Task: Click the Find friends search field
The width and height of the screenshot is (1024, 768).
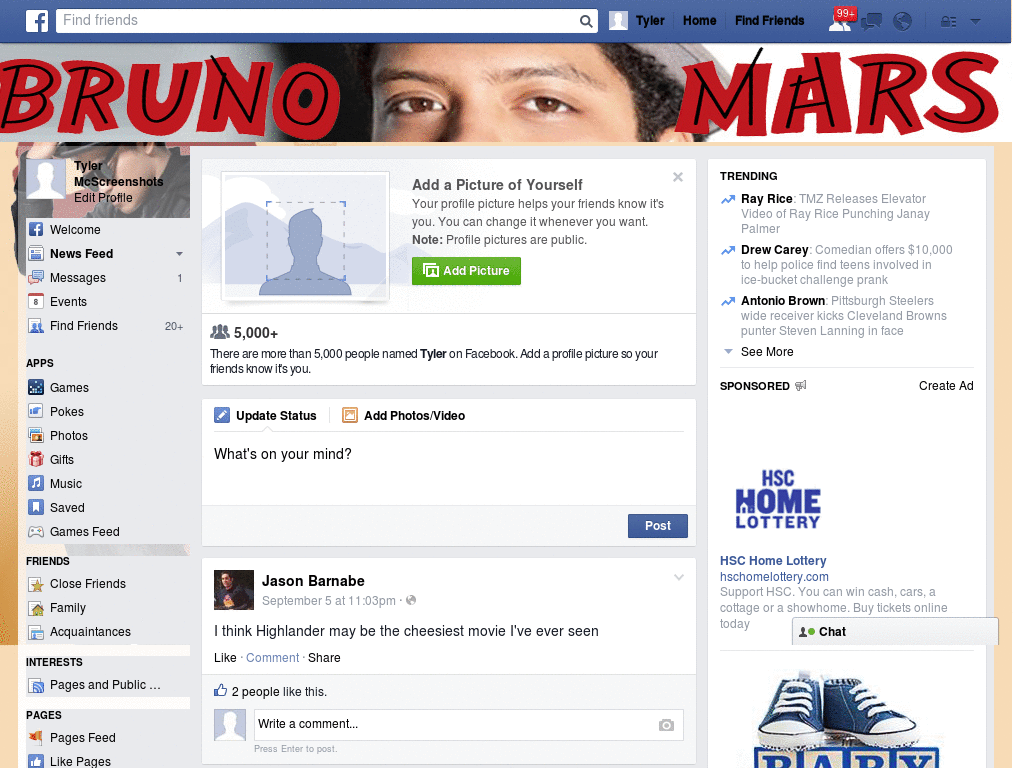Action: point(318,21)
